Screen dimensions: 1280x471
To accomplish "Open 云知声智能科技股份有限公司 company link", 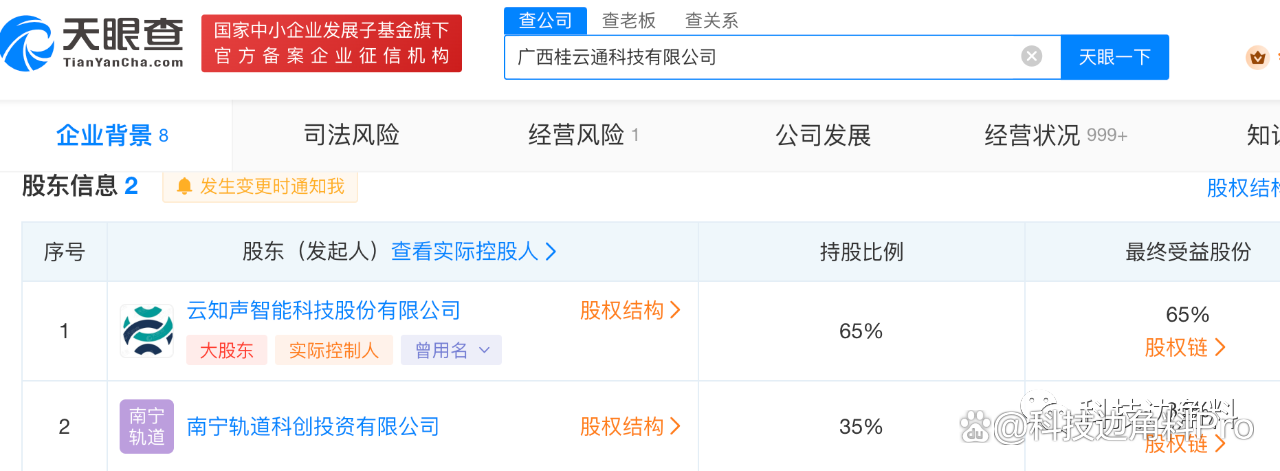I will pyautogui.click(x=324, y=310).
